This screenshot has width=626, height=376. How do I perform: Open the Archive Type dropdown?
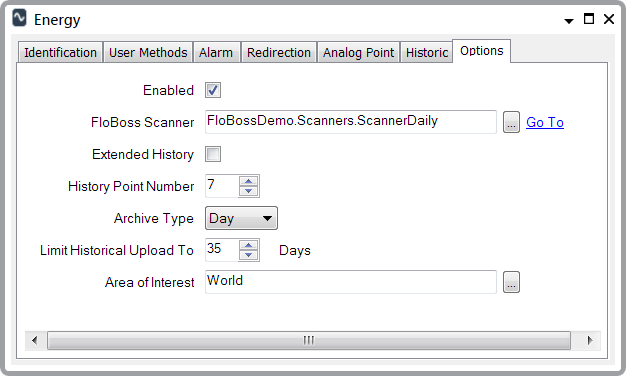click(241, 218)
